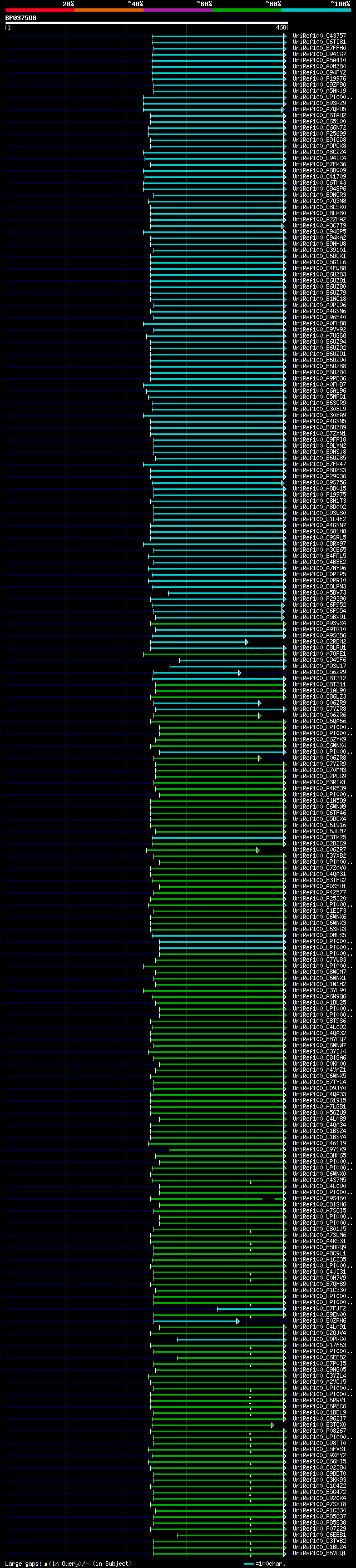Open hit UniRef100_O02384
Image resolution: width=356 pixels, height=1568 pixels.
click(x=319, y=1467)
